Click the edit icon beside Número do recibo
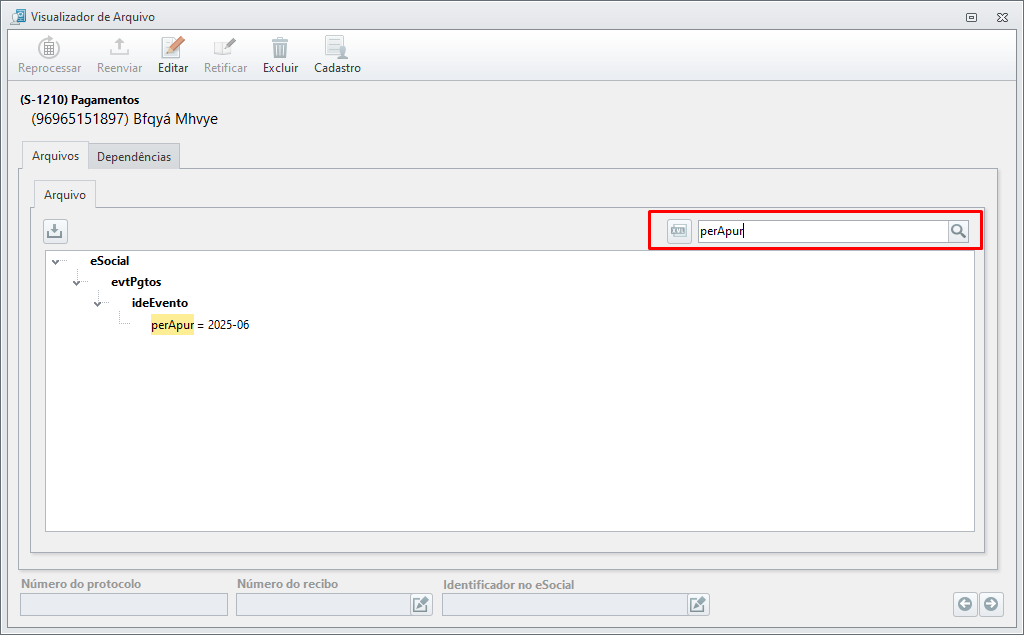The height and width of the screenshot is (635, 1024). [421, 604]
